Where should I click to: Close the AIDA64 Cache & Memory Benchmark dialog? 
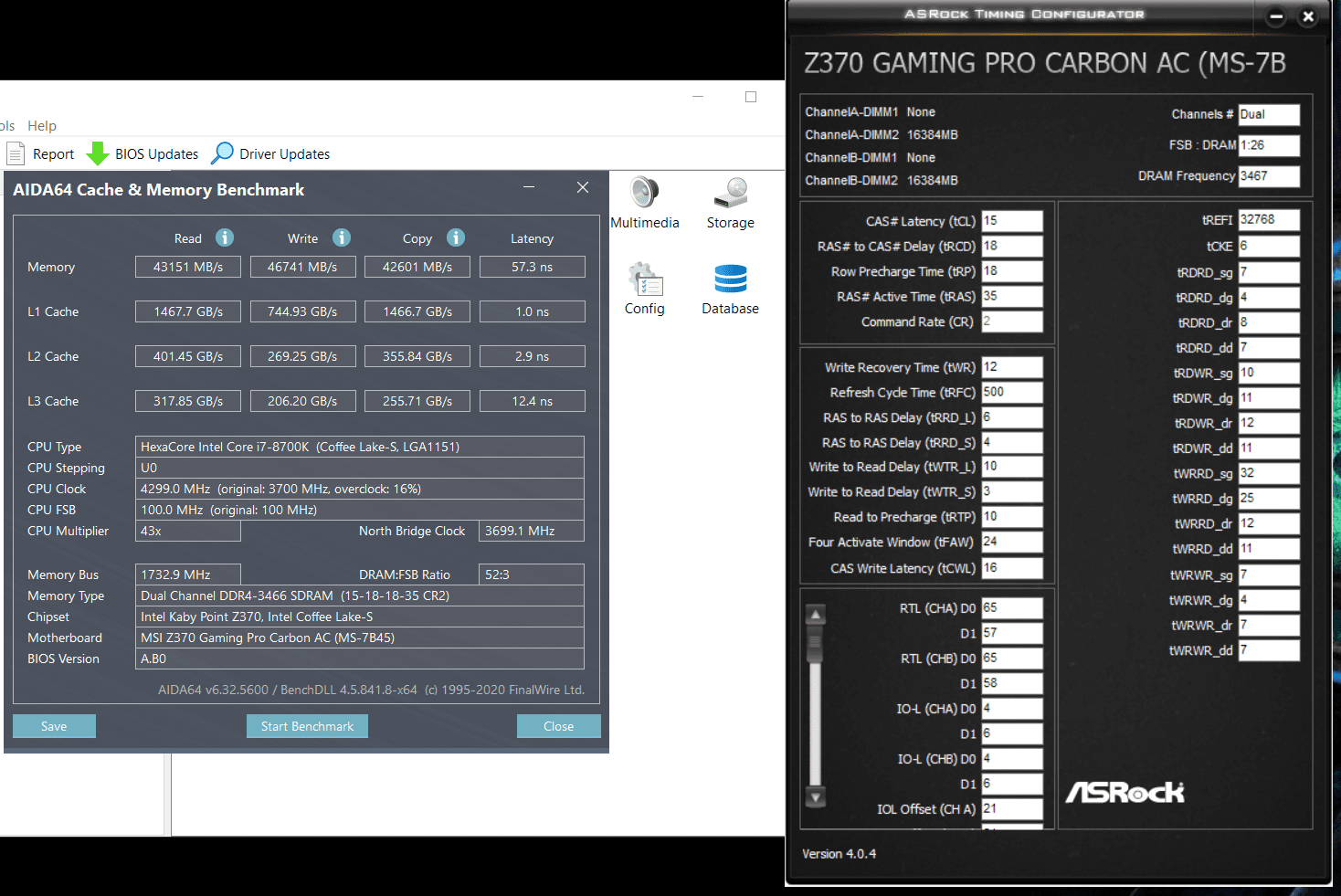(x=583, y=187)
